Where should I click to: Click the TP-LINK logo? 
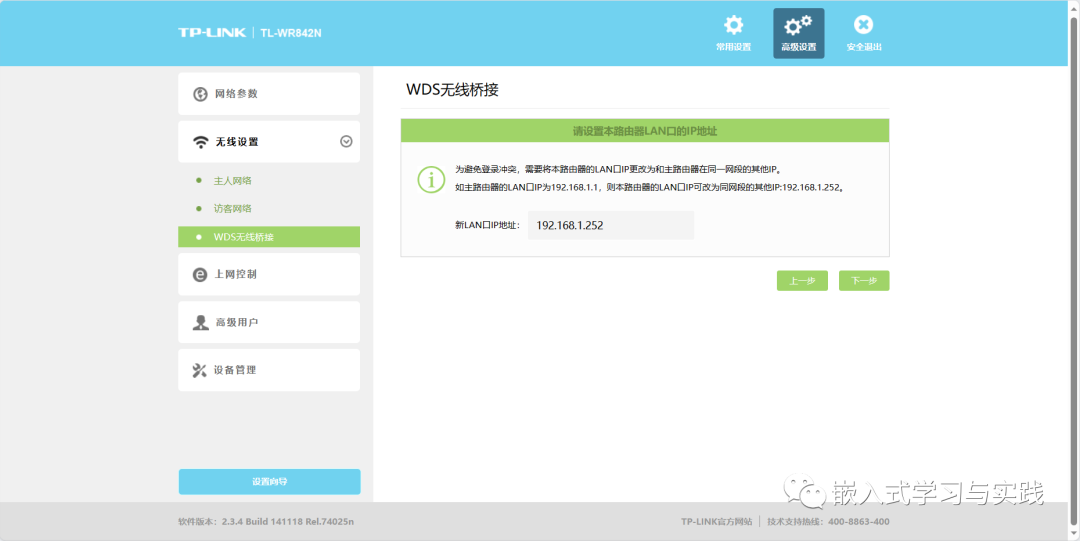pos(212,32)
